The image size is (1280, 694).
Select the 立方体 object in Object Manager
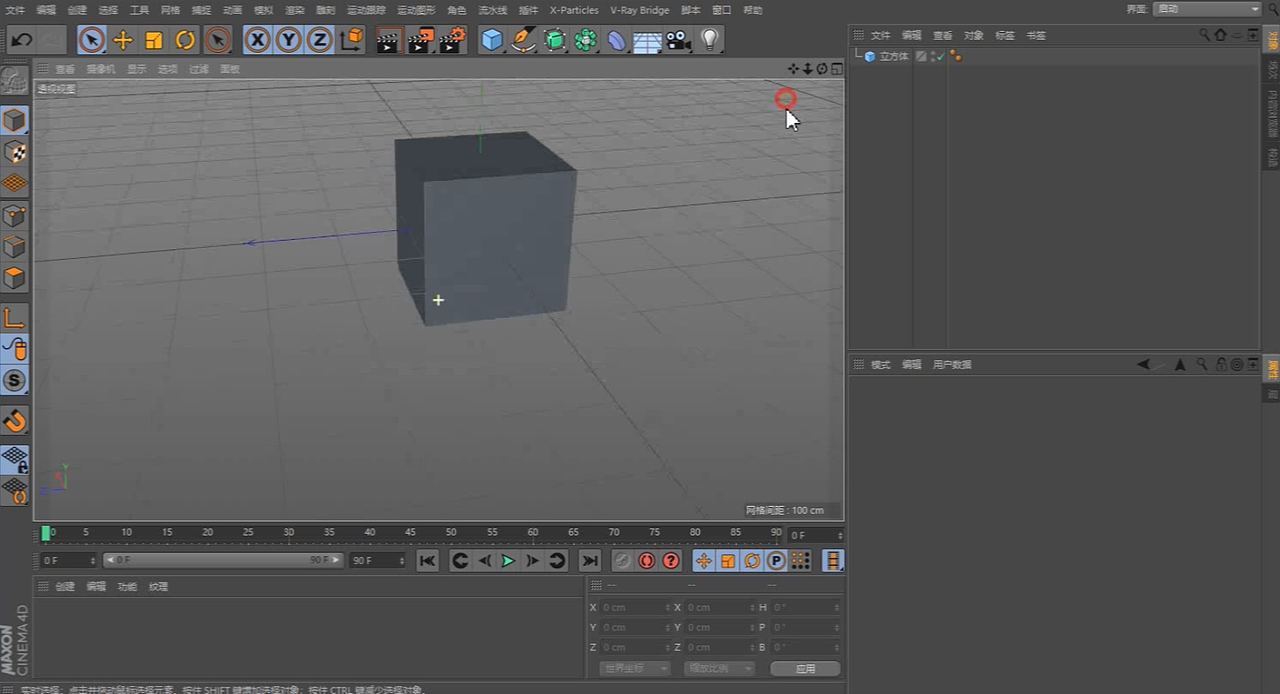tap(894, 57)
